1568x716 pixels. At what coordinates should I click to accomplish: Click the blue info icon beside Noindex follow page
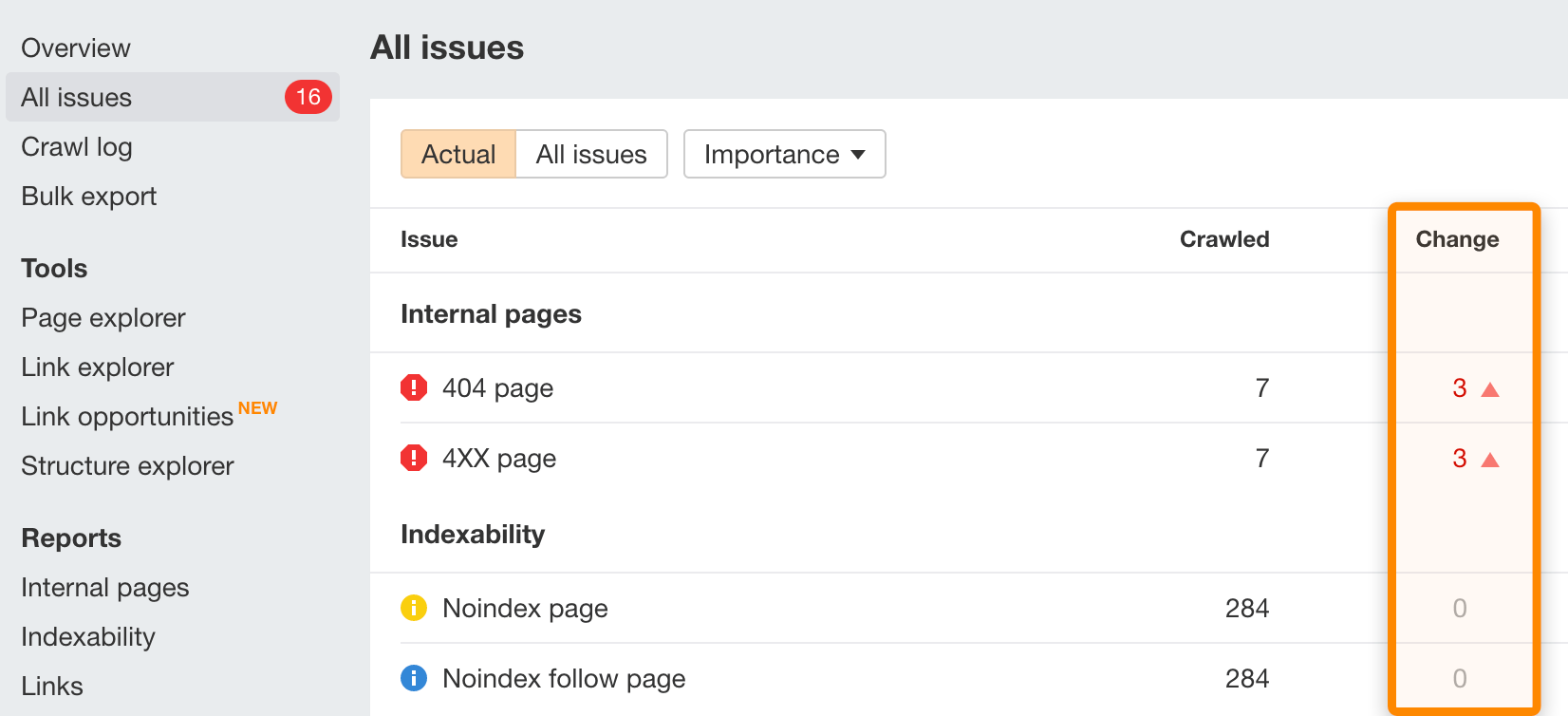click(414, 678)
